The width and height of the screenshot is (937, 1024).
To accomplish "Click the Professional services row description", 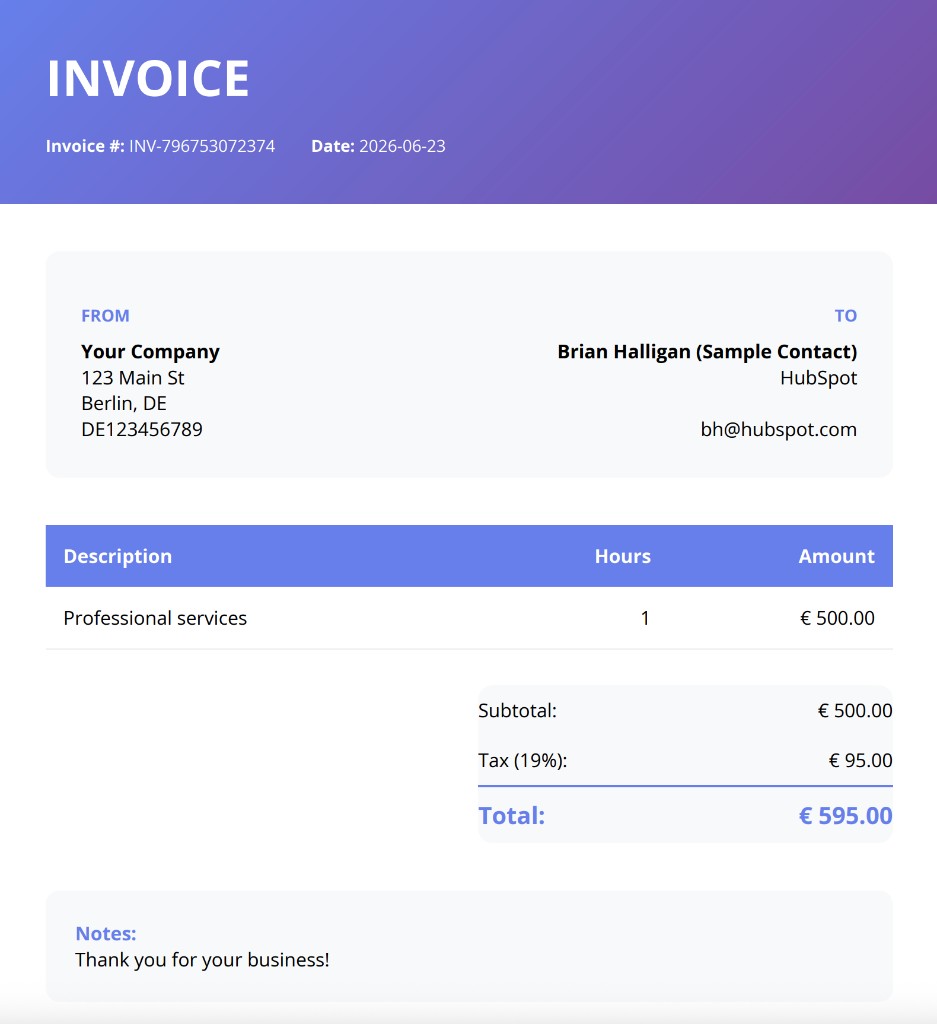I will tap(155, 618).
